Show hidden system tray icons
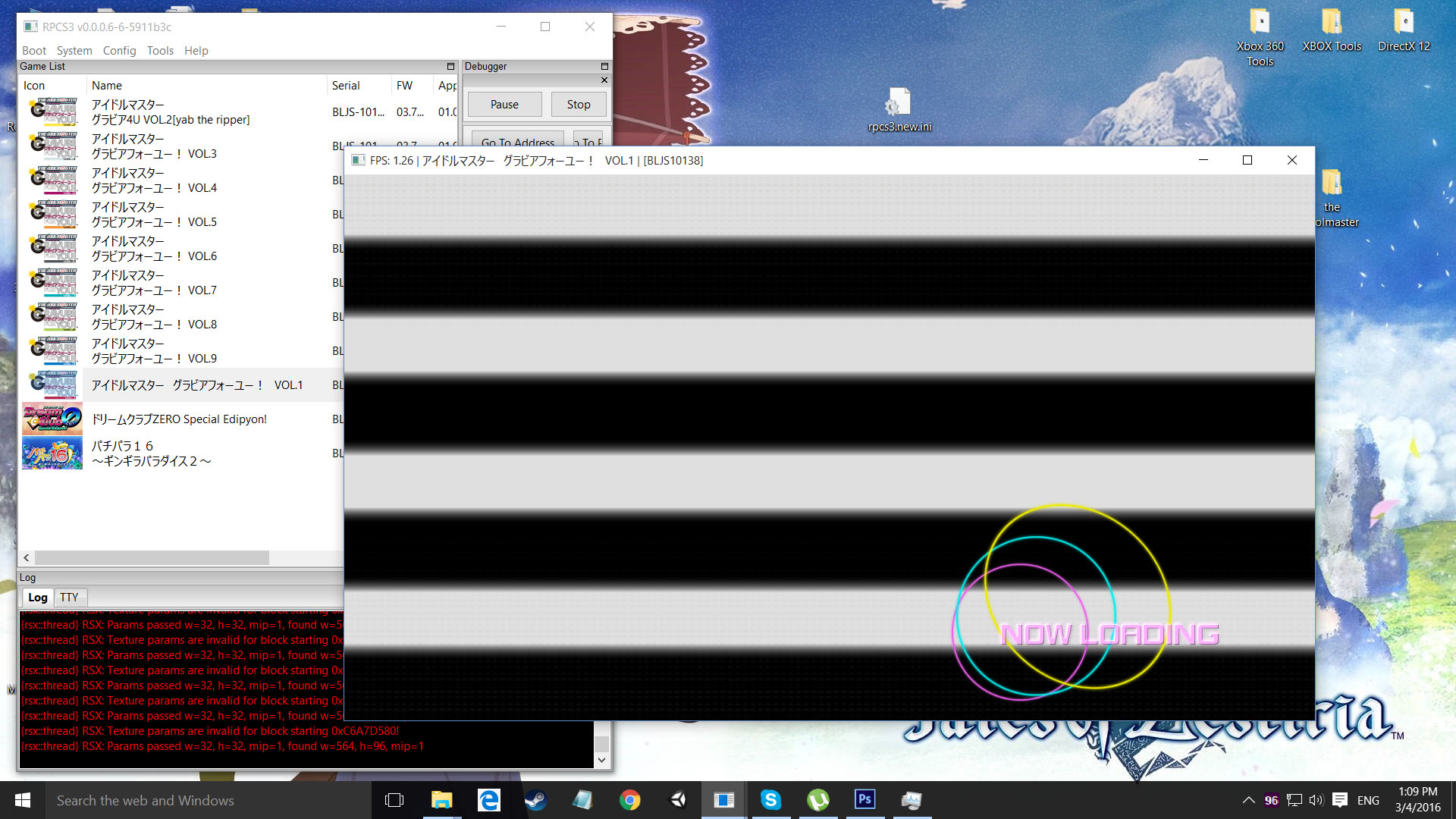Screen dimensions: 1456x819 point(1248,800)
